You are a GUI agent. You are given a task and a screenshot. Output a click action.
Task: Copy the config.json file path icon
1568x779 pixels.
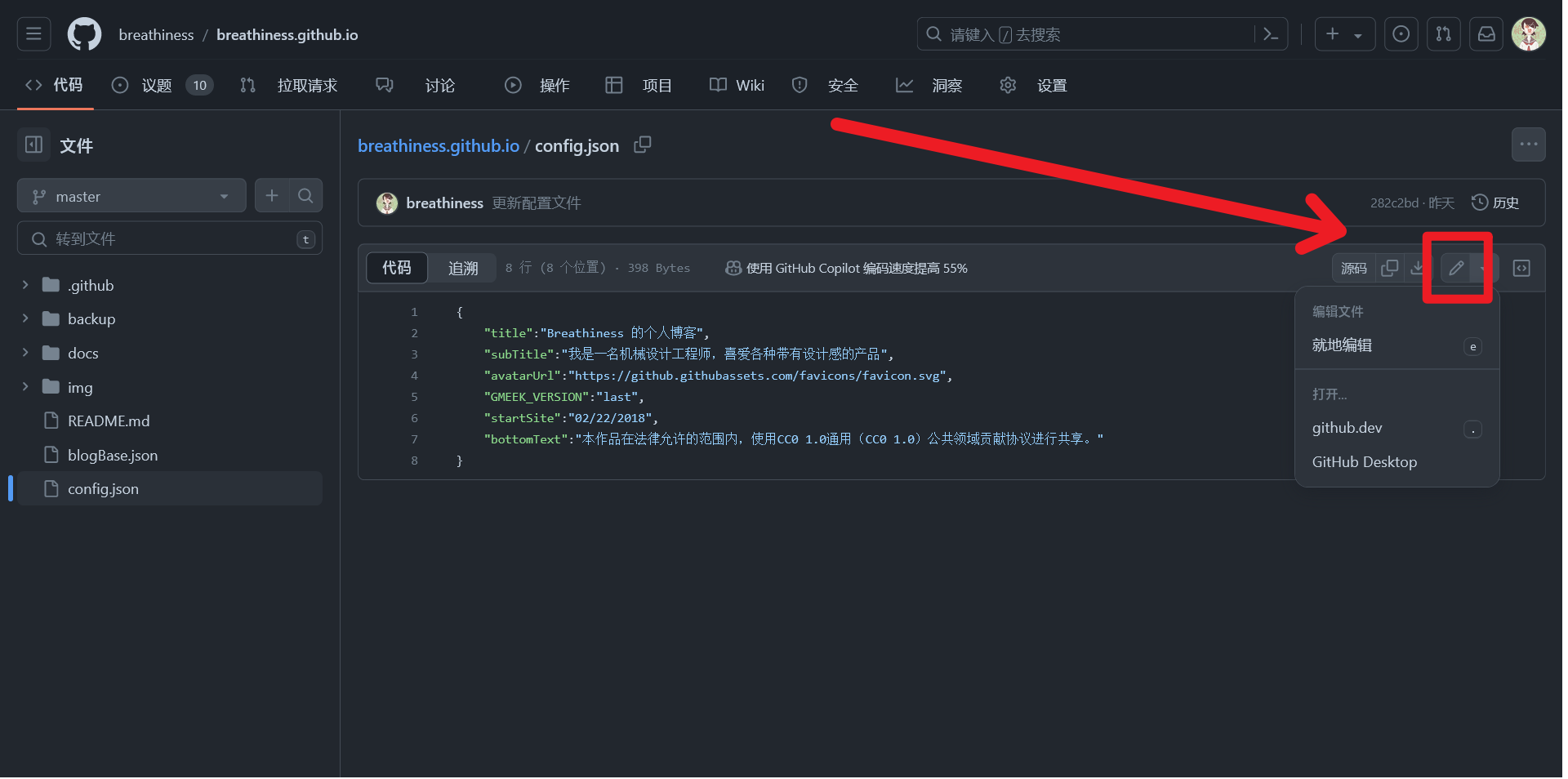coord(642,145)
